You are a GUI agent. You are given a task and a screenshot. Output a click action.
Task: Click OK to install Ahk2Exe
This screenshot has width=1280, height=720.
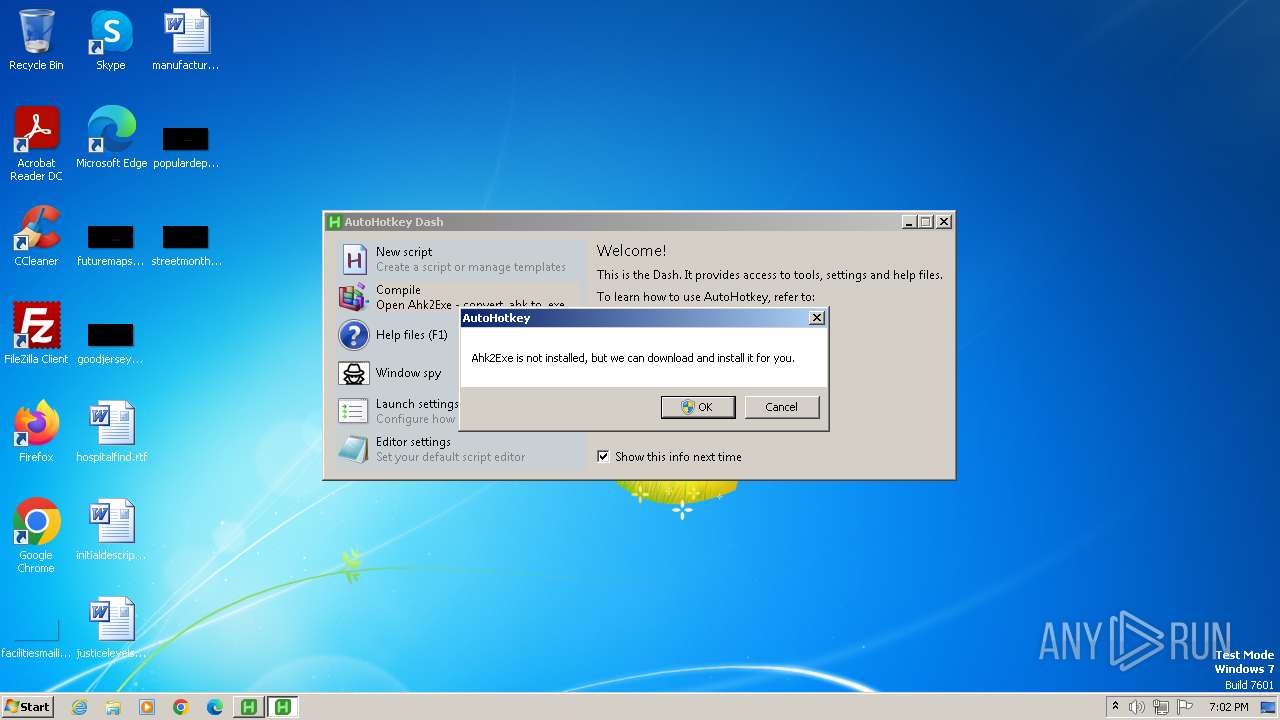[698, 407]
